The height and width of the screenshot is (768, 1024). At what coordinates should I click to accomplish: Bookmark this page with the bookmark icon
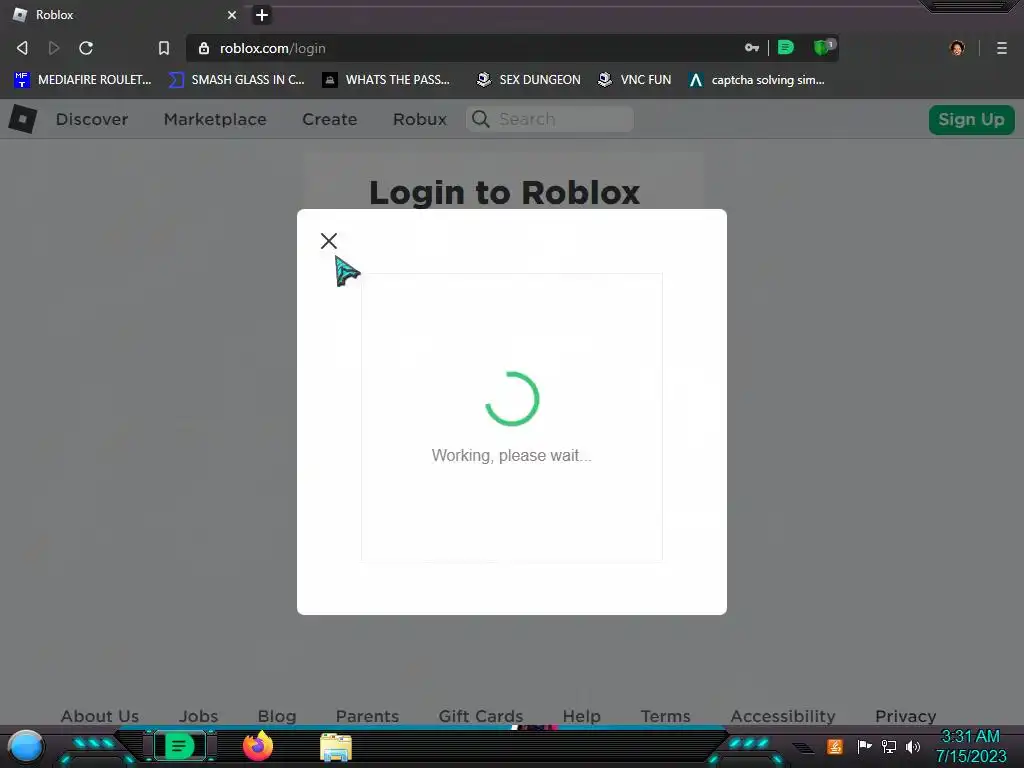[164, 48]
